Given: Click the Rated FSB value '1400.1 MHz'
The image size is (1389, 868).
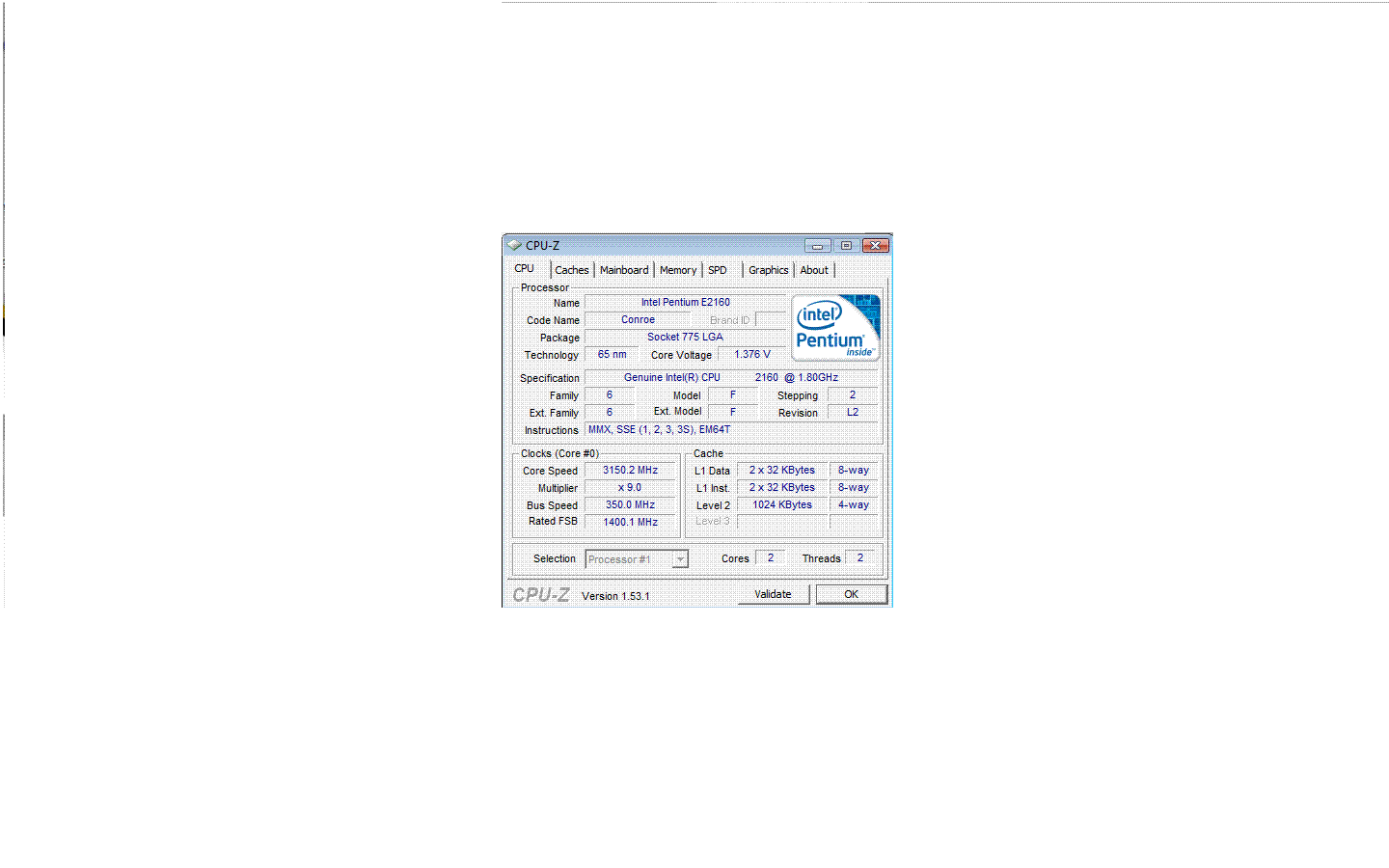Looking at the screenshot, I should pyautogui.click(x=631, y=522).
